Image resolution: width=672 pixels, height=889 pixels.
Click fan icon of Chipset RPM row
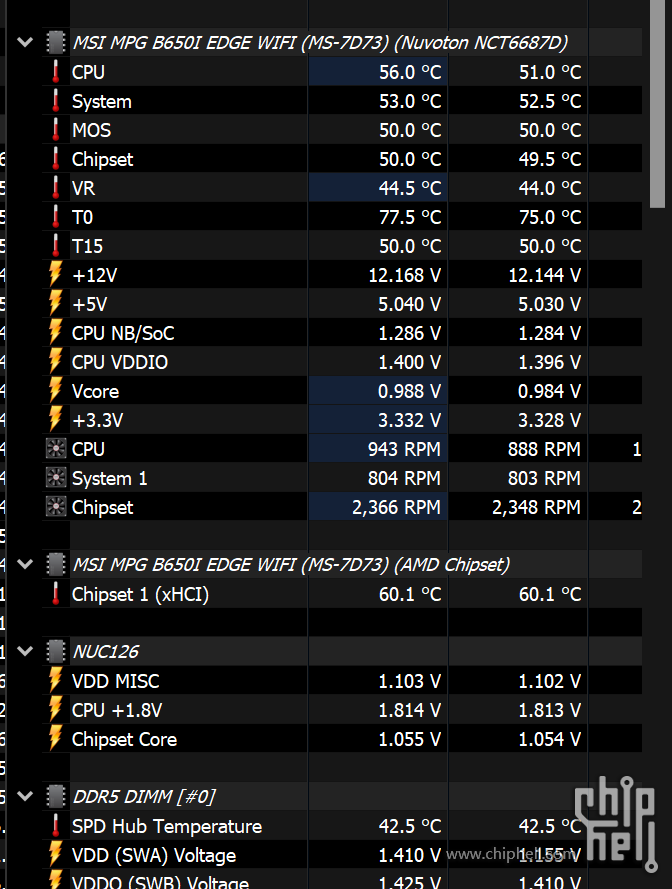click(x=56, y=507)
